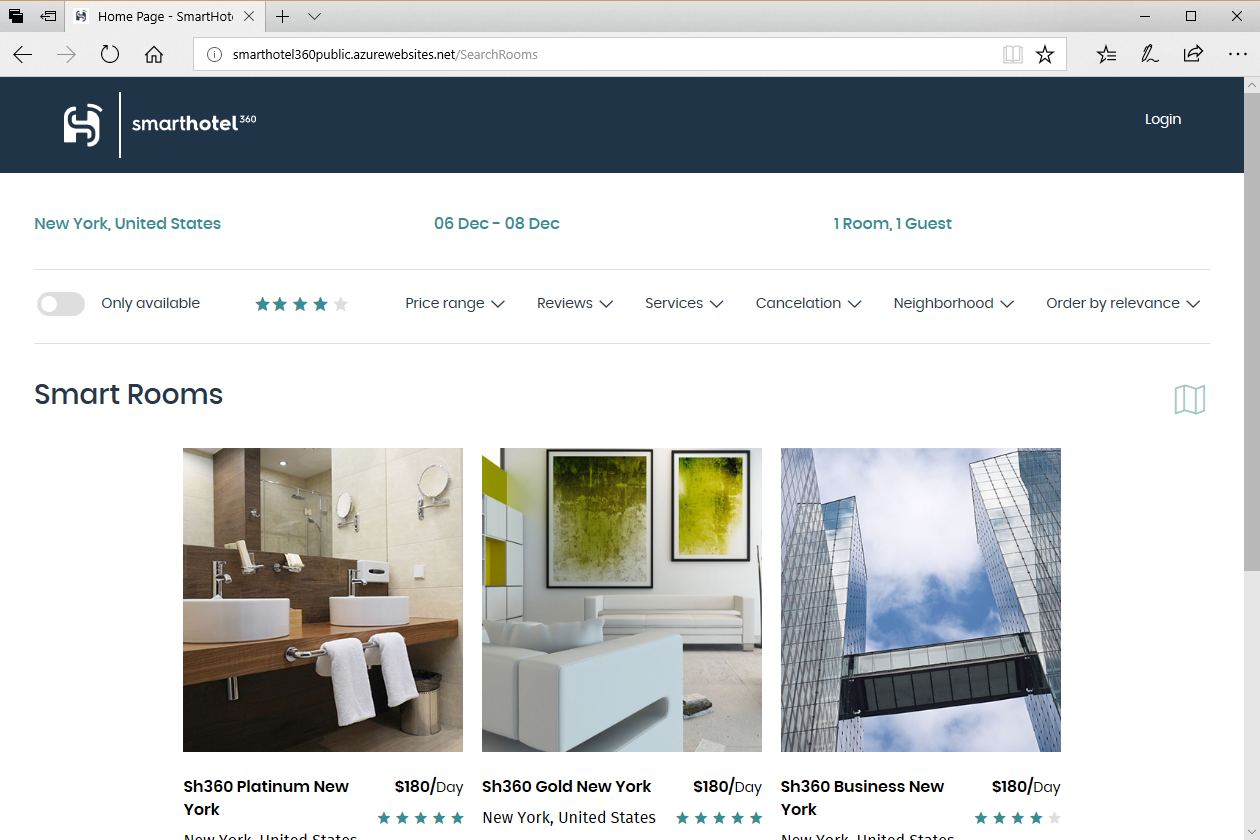The image size is (1260, 840).
Task: Open the Services dropdown
Action: coord(684,303)
